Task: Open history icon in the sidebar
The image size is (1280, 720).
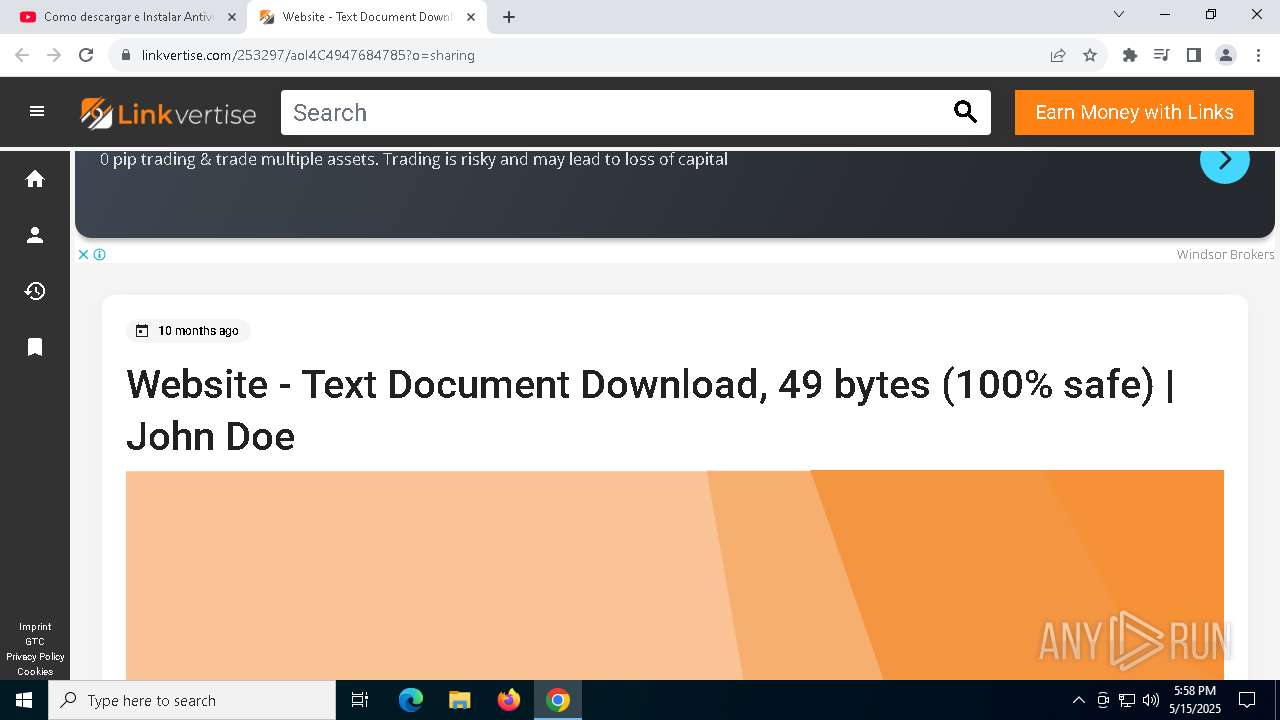Action: pyautogui.click(x=35, y=291)
